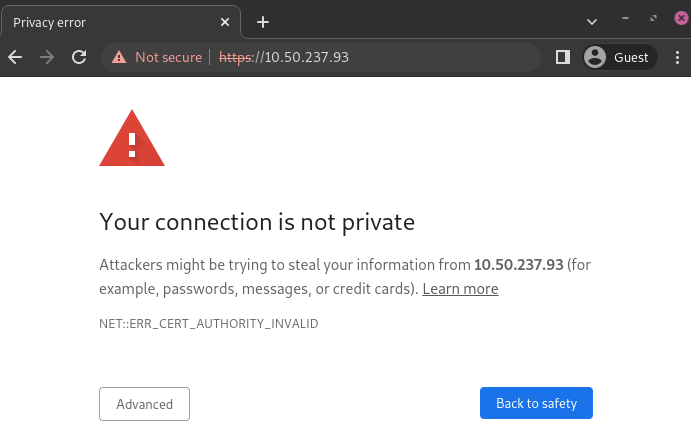The height and width of the screenshot is (434, 691).
Task: Minimize the browser window
Action: point(625,19)
